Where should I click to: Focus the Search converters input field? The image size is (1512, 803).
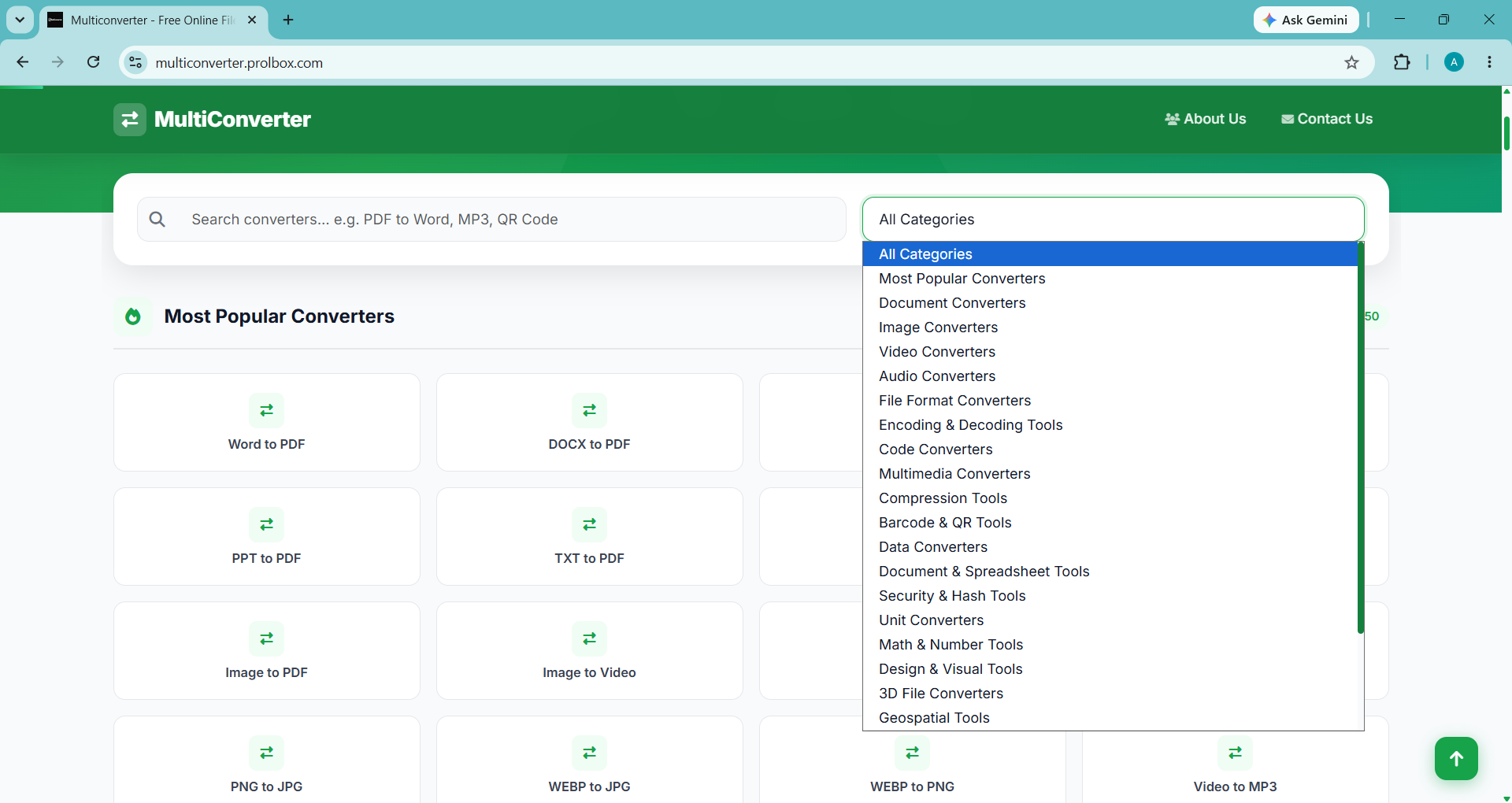click(x=492, y=219)
